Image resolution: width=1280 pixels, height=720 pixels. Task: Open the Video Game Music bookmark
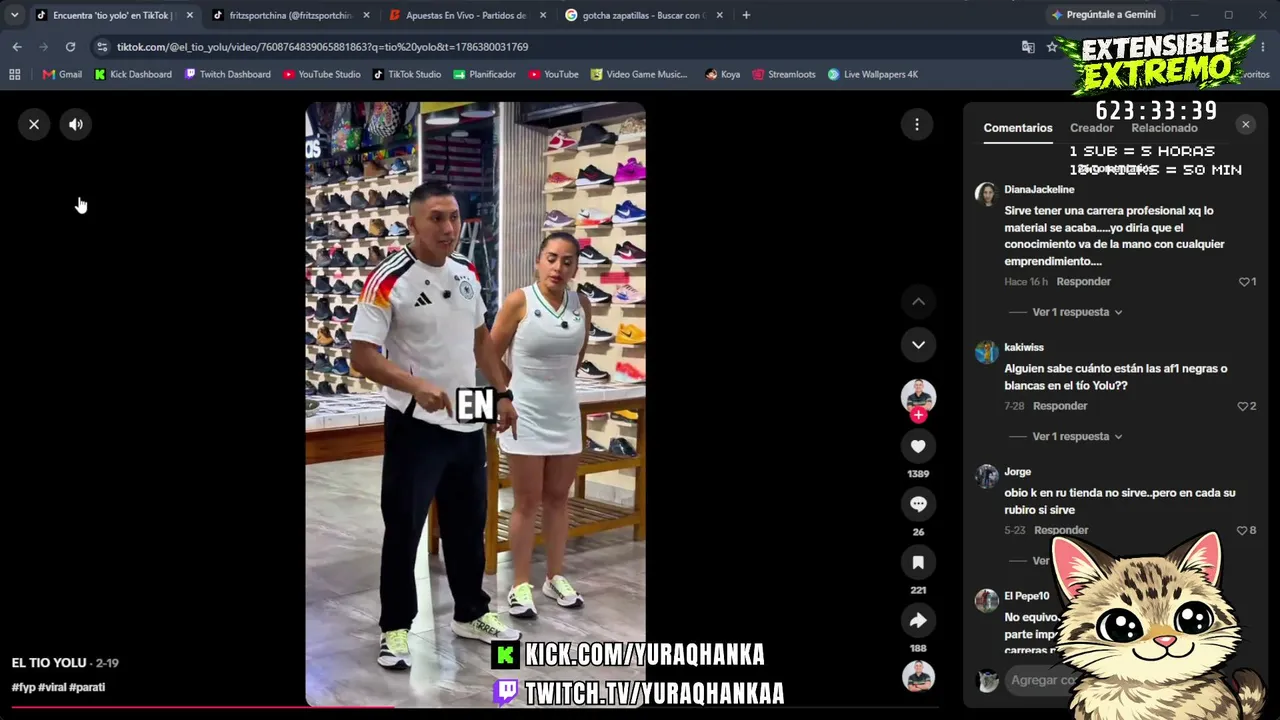(x=639, y=74)
